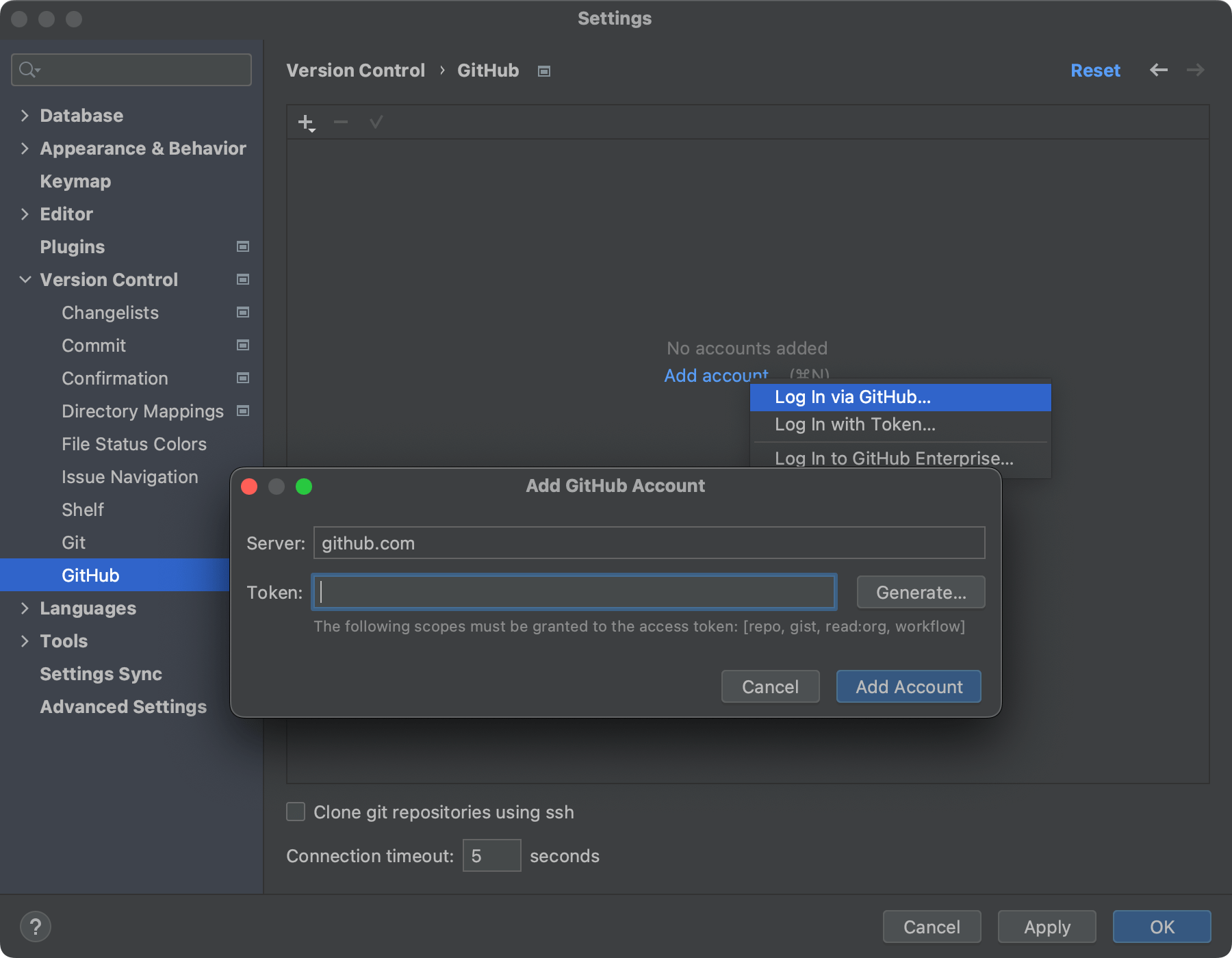Expand the Database section

(x=25, y=115)
